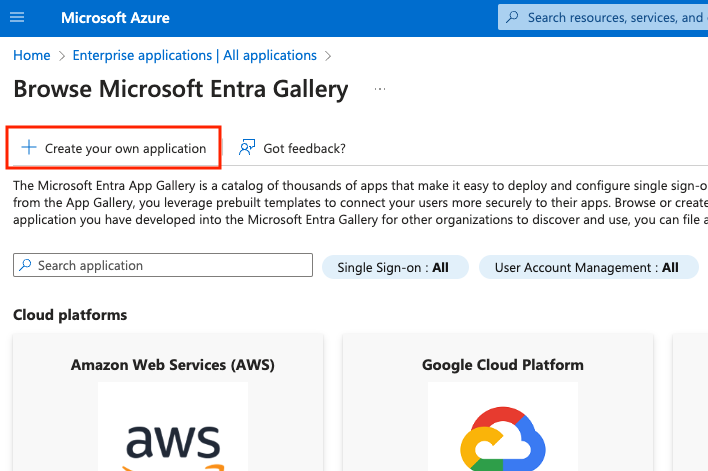This screenshot has height=471, width=708.
Task: Select the Create your own application label
Action: pos(125,148)
